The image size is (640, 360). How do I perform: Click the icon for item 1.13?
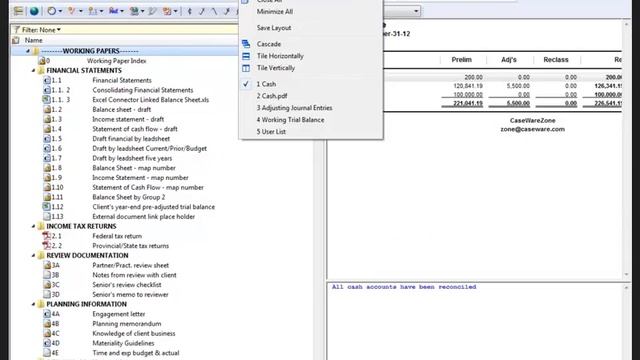tap(47, 217)
